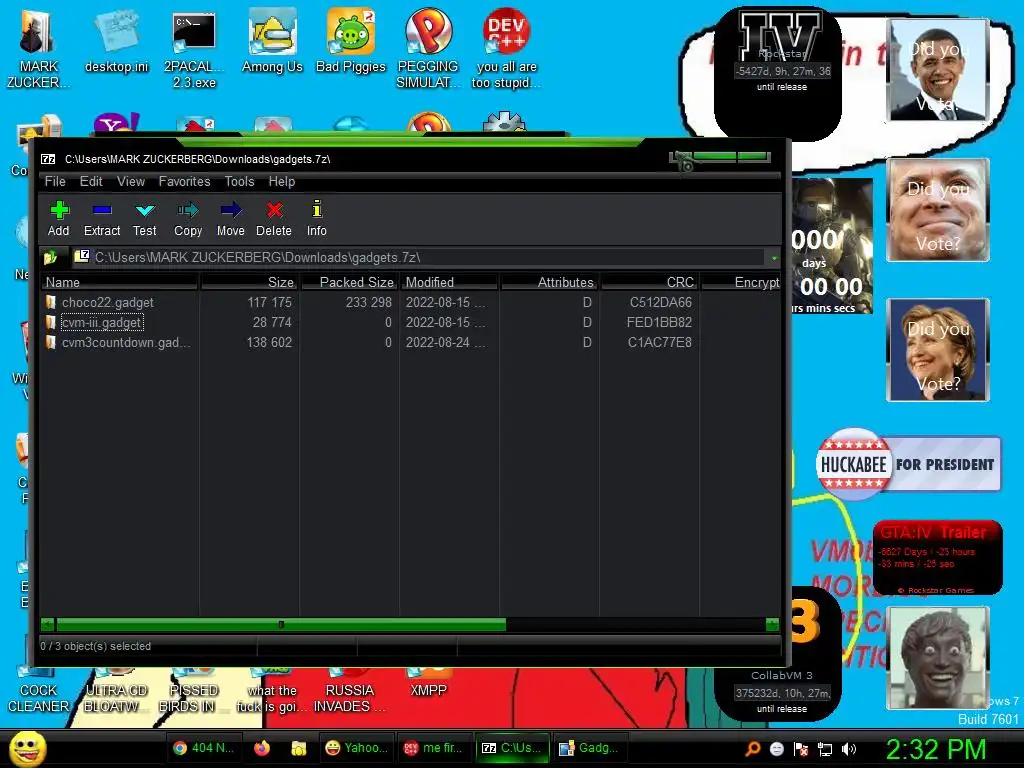Click the Extract toolbar icon

click(102, 218)
